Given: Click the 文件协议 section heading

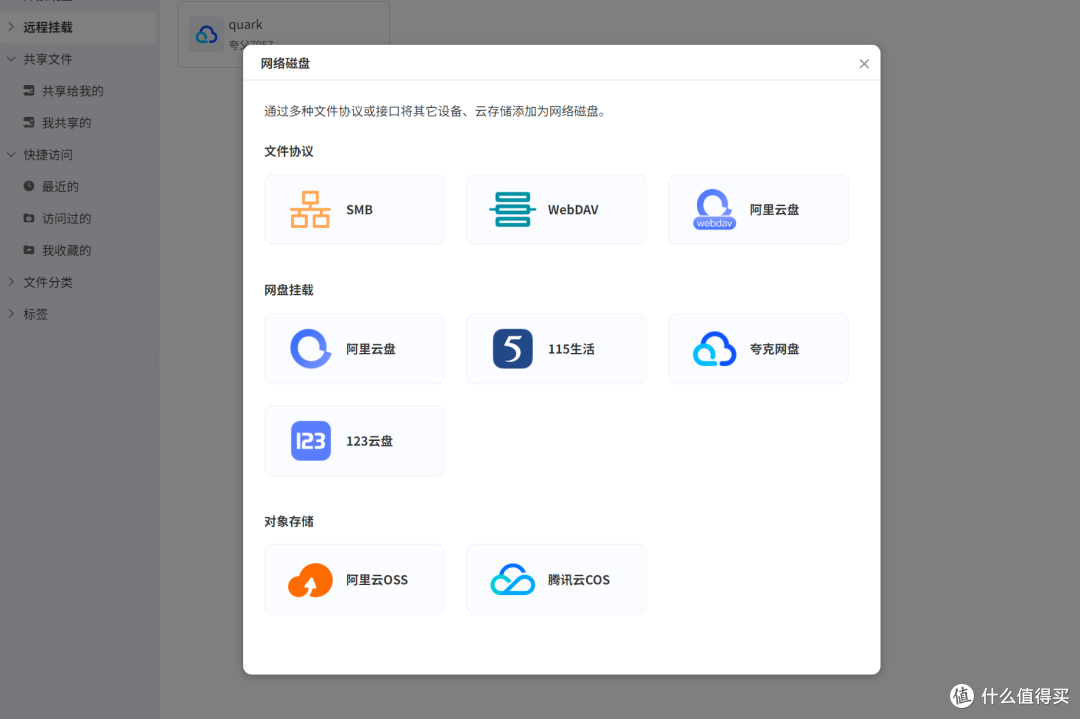Looking at the screenshot, I should 289,152.
